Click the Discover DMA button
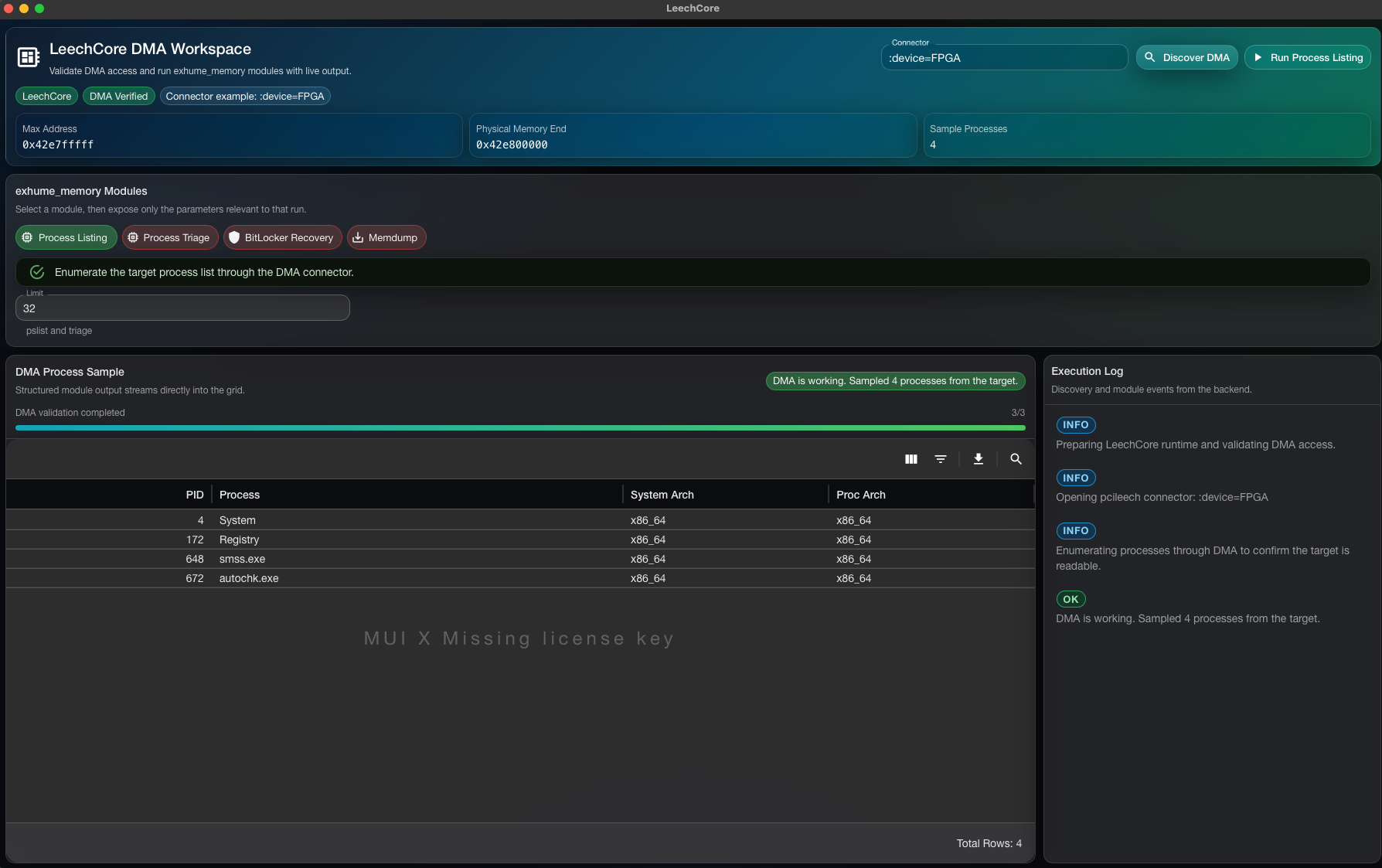This screenshot has width=1382, height=868. pyautogui.click(x=1187, y=58)
